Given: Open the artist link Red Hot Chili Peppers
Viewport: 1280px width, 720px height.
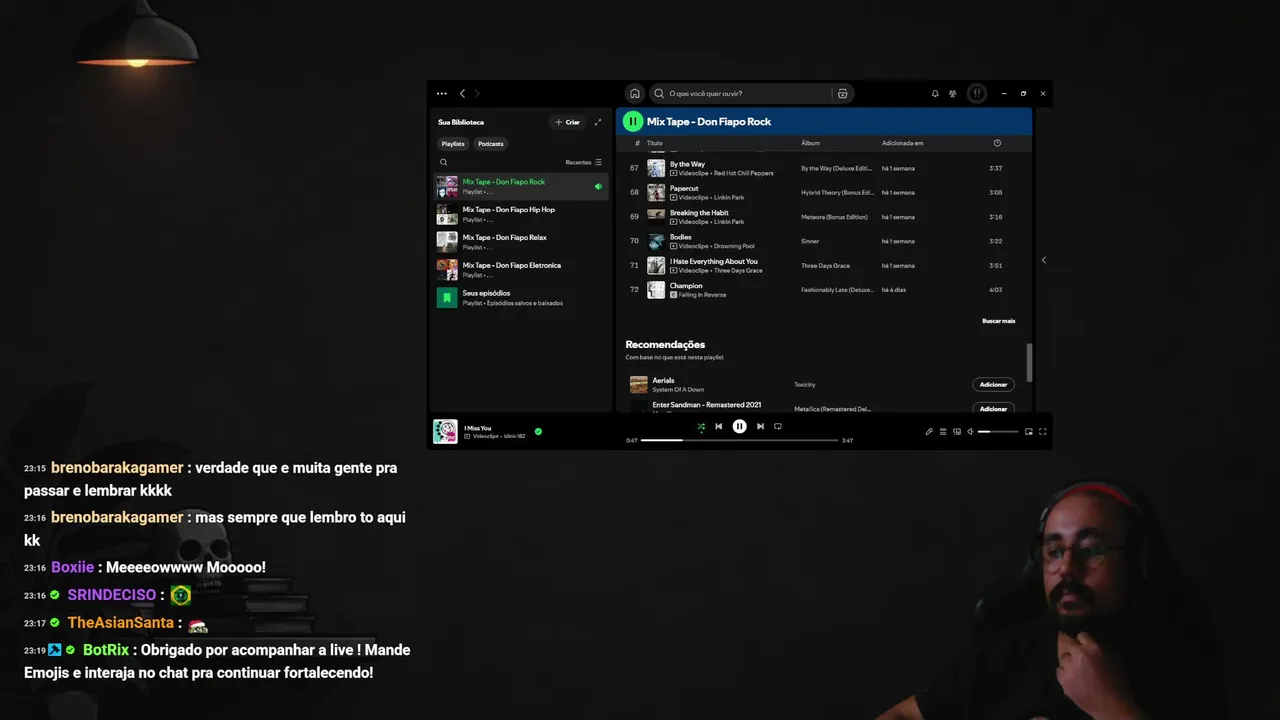Looking at the screenshot, I should pos(743,173).
